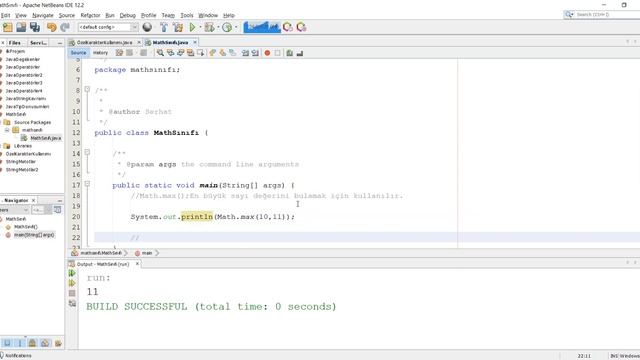Click the Re-run green icon in Output
Screen dimensions: 640x360
click(x=72, y=273)
